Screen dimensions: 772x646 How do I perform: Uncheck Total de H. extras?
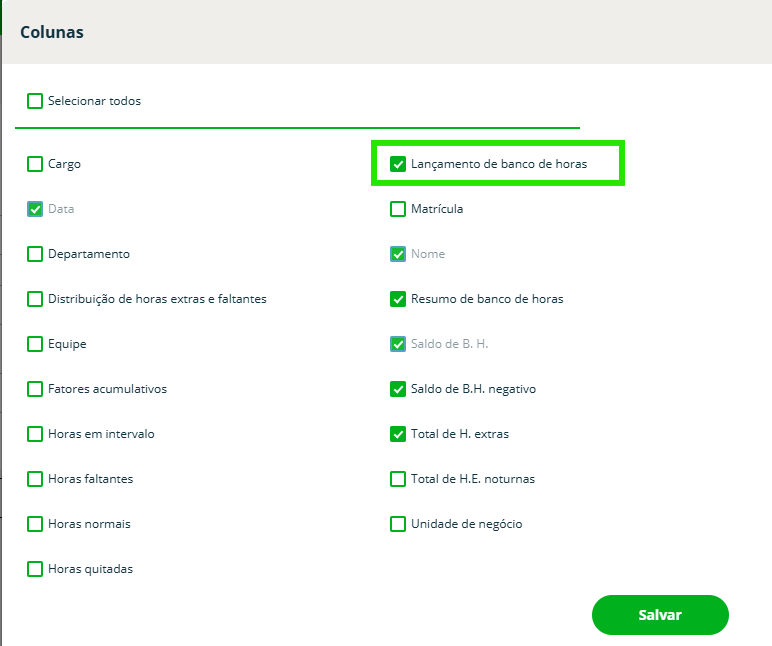point(398,434)
